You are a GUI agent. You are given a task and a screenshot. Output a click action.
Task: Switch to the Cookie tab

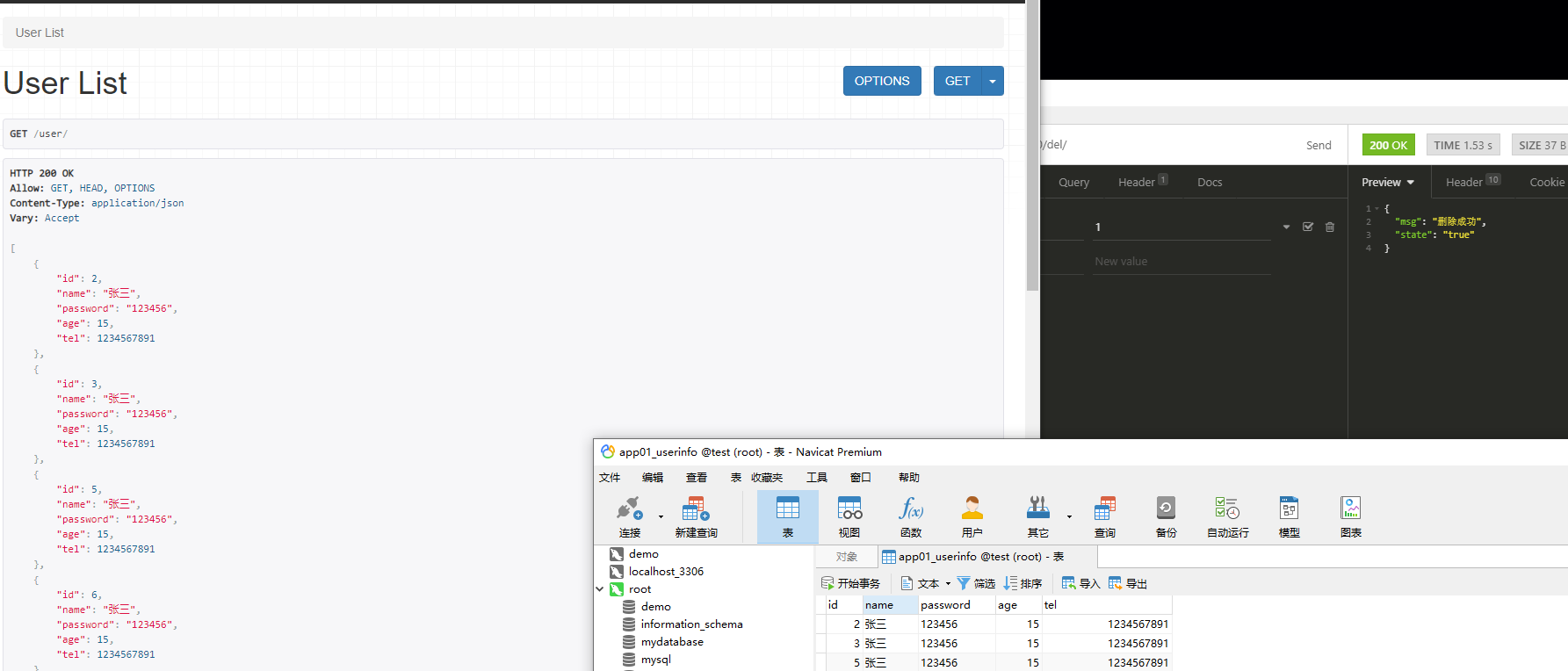[1547, 182]
